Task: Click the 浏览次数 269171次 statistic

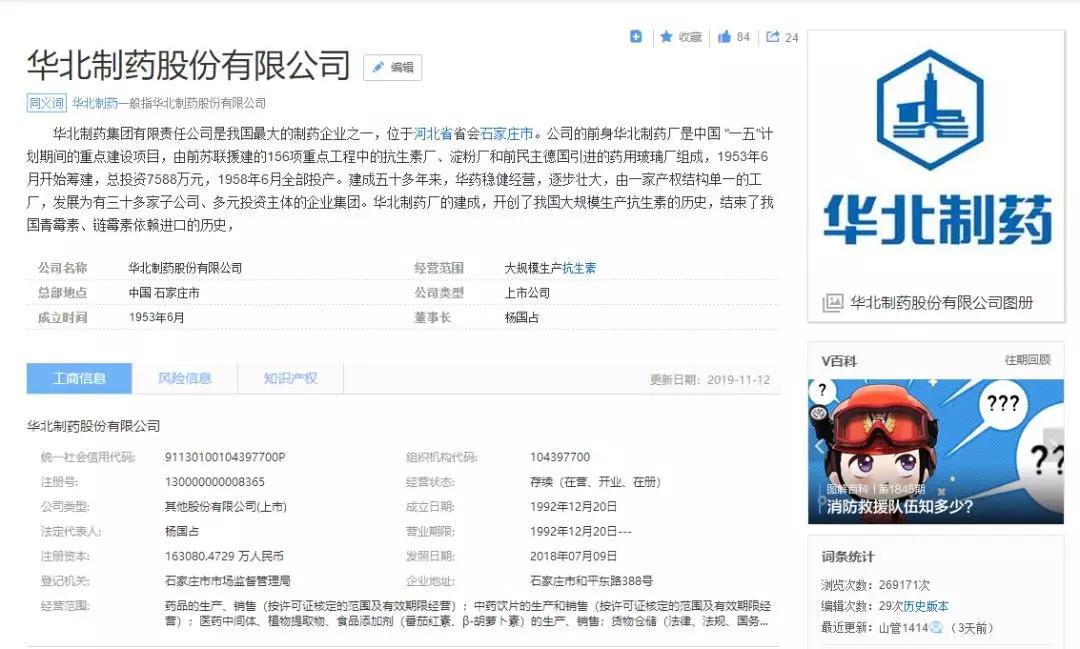Action: (875, 585)
